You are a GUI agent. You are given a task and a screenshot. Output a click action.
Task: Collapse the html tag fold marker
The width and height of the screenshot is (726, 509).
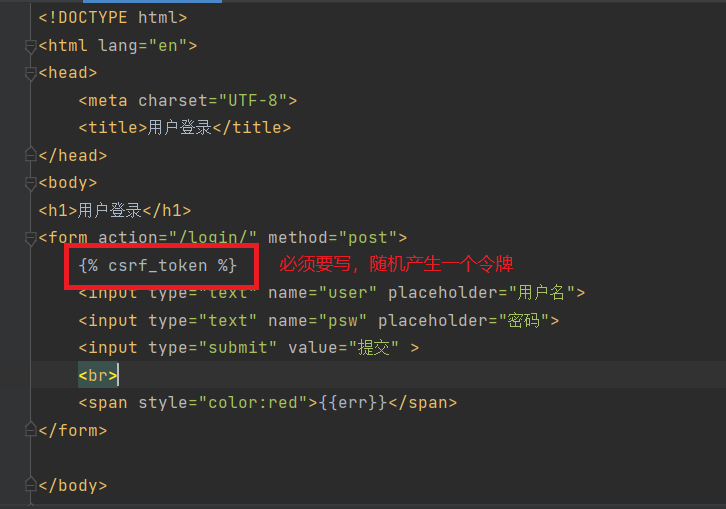(30, 46)
